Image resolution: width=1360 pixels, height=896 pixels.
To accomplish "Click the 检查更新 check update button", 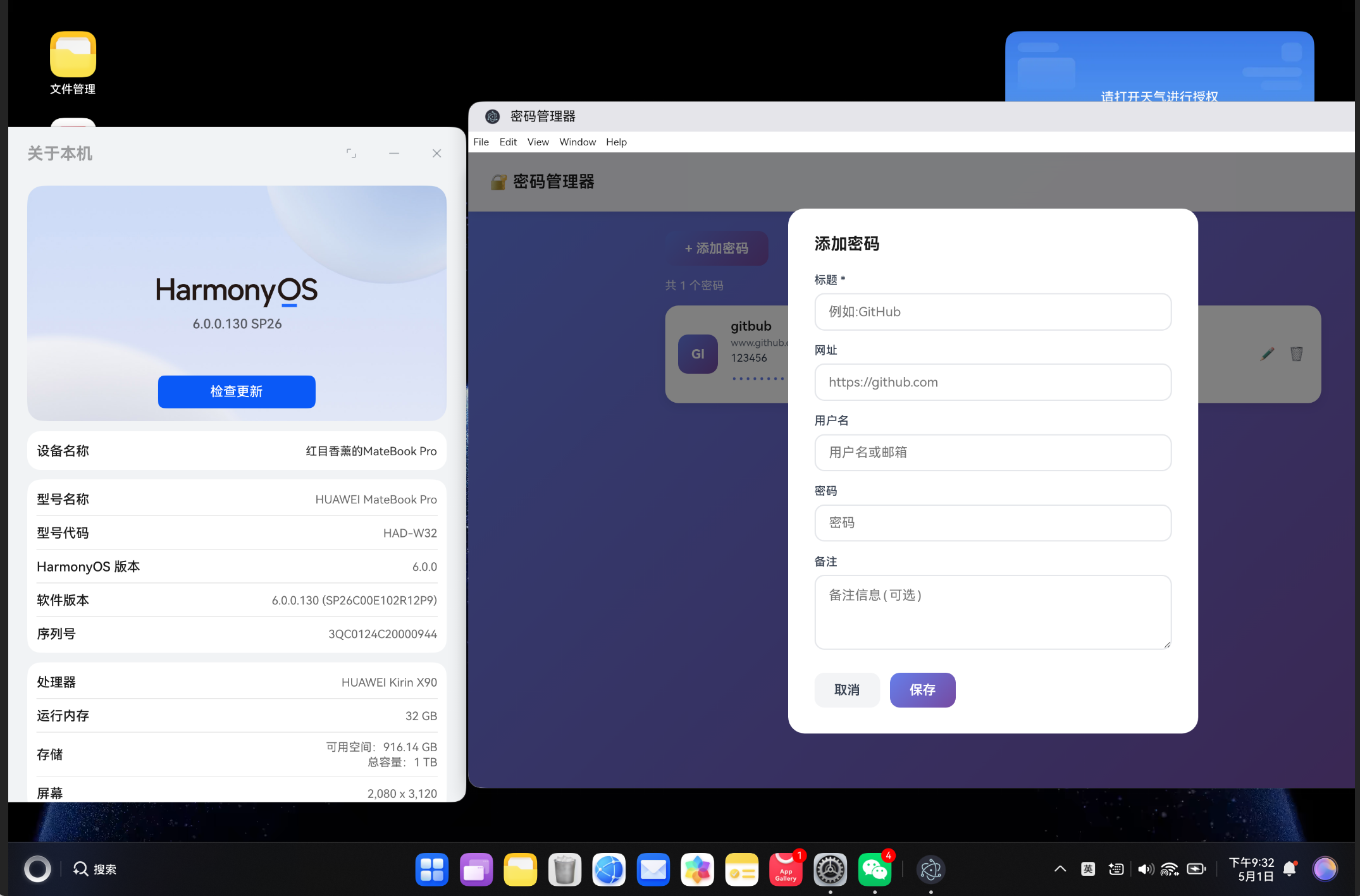I will 237,391.
